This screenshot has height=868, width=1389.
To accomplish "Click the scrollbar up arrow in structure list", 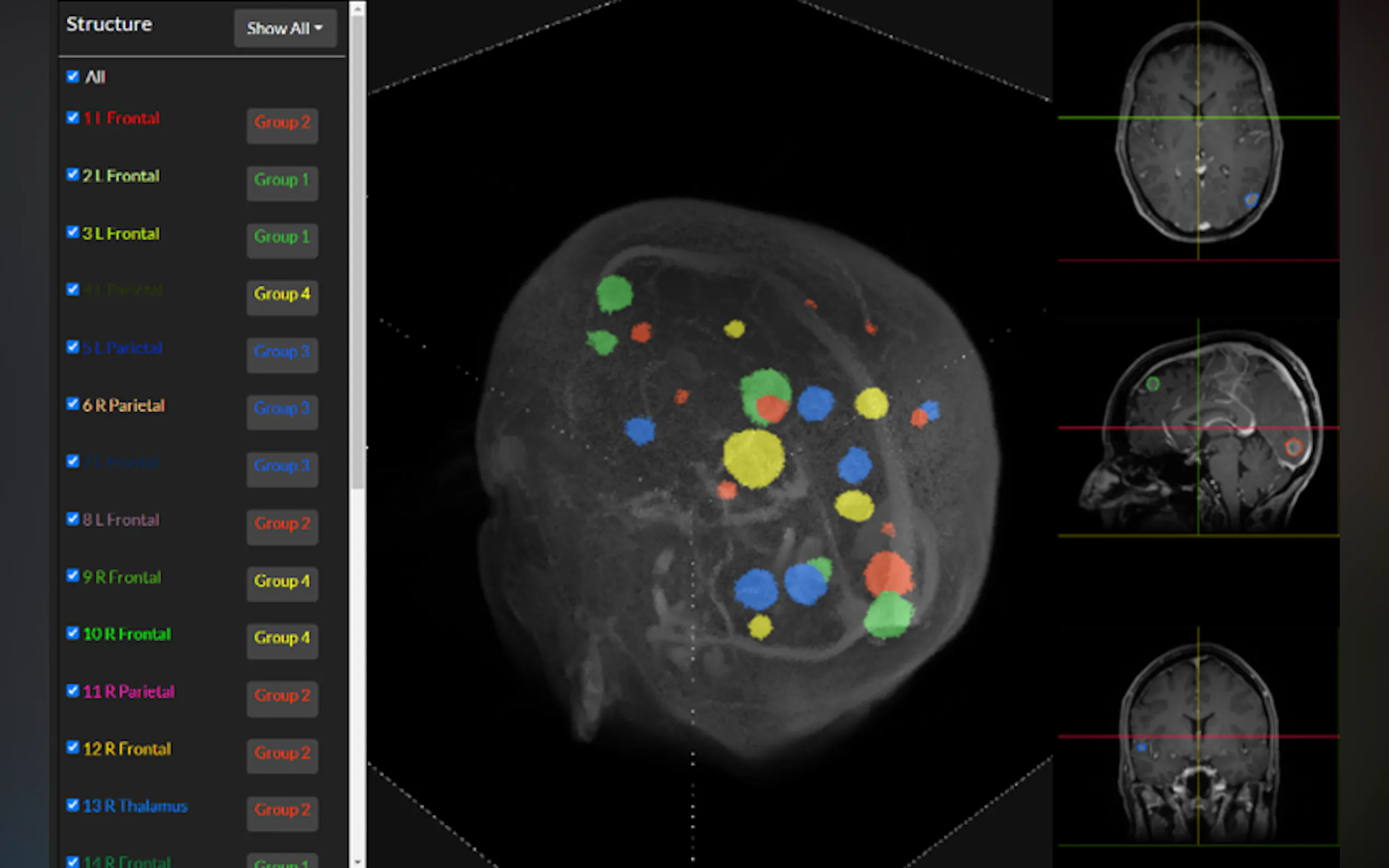I will pos(357,8).
